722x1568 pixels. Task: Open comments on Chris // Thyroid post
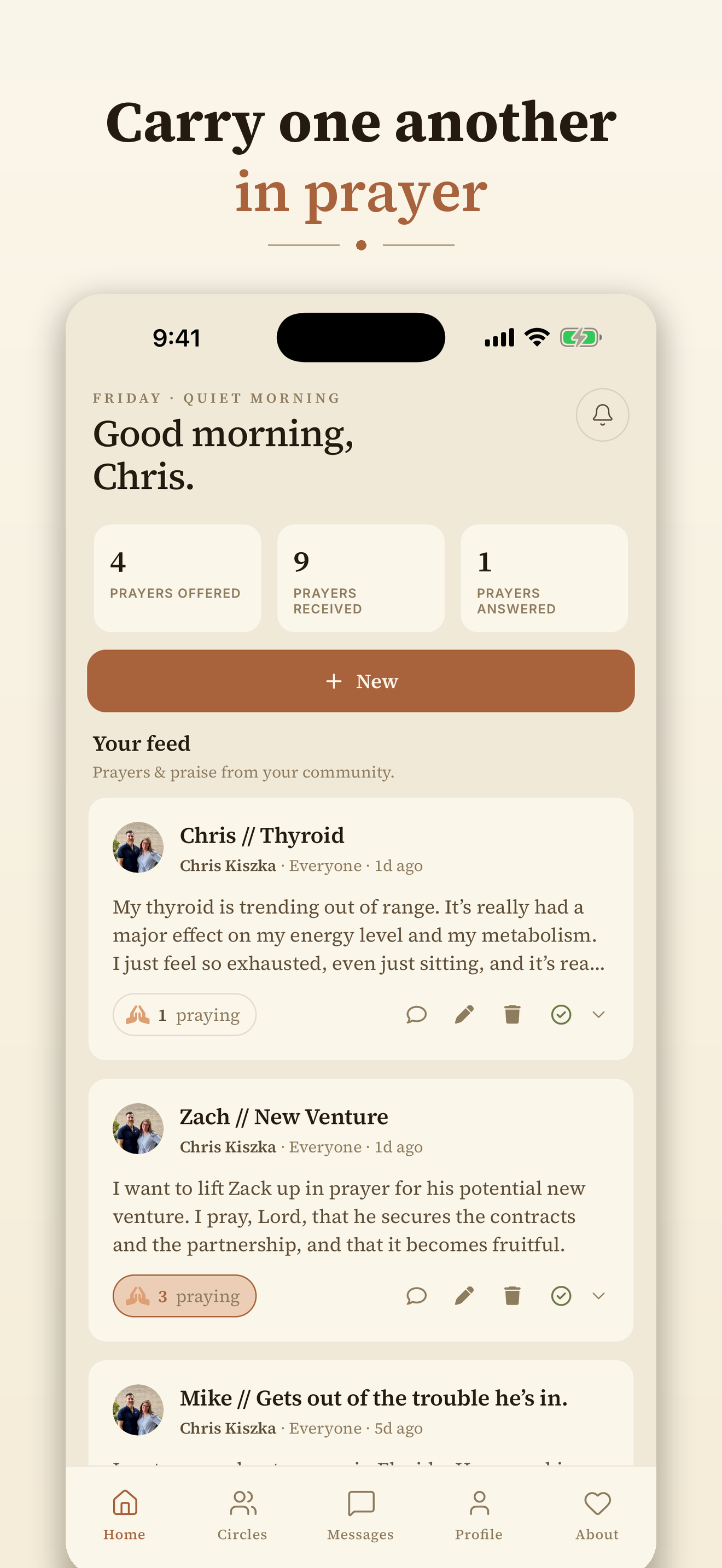(x=416, y=1014)
